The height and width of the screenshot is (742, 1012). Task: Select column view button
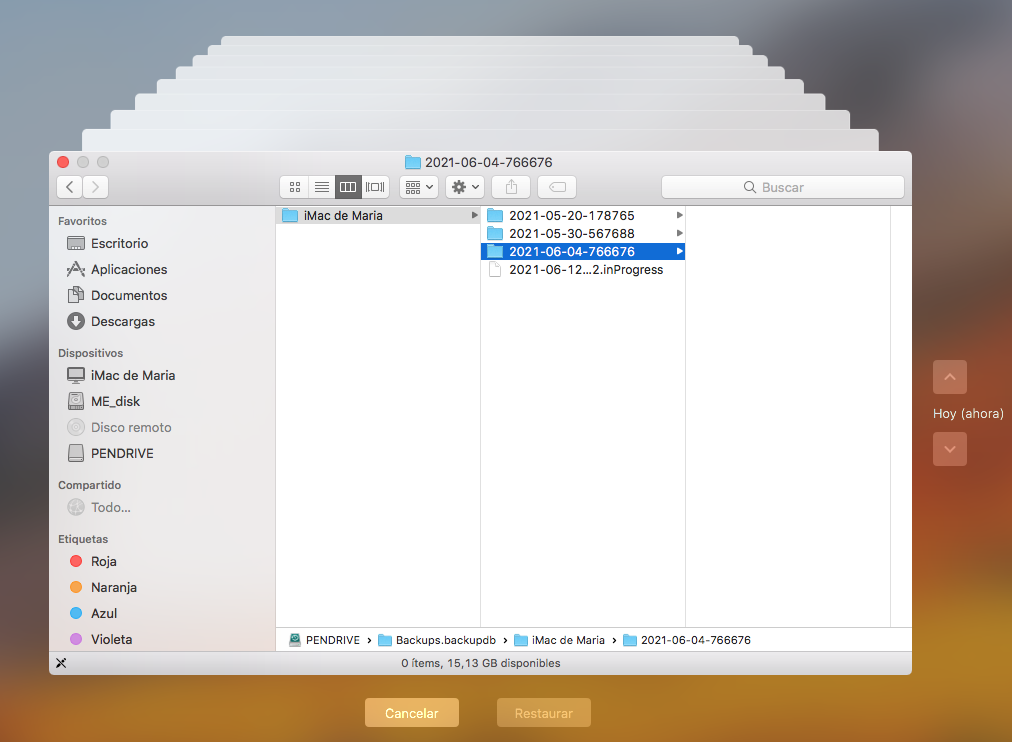[x=348, y=187]
